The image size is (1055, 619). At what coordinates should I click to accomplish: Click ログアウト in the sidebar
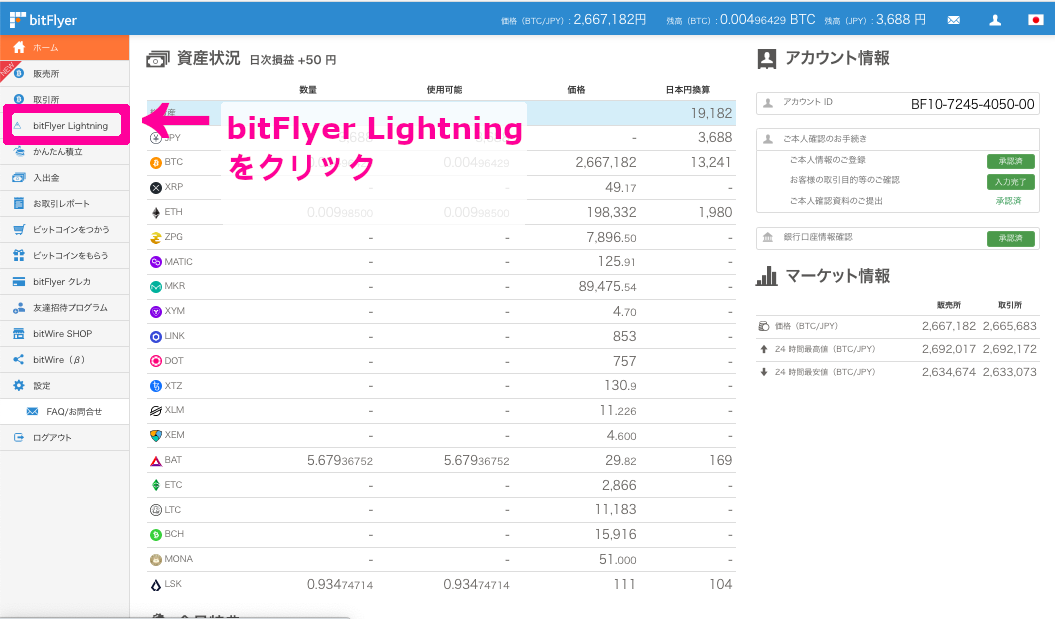point(65,437)
